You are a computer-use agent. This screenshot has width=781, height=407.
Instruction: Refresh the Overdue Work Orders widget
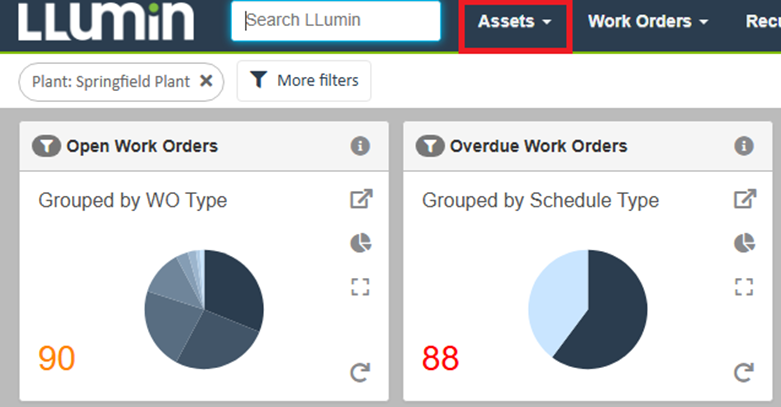coord(744,373)
